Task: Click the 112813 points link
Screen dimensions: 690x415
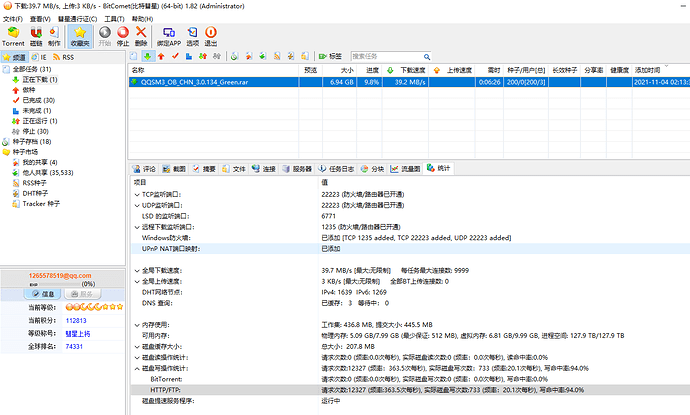Action: point(76,321)
